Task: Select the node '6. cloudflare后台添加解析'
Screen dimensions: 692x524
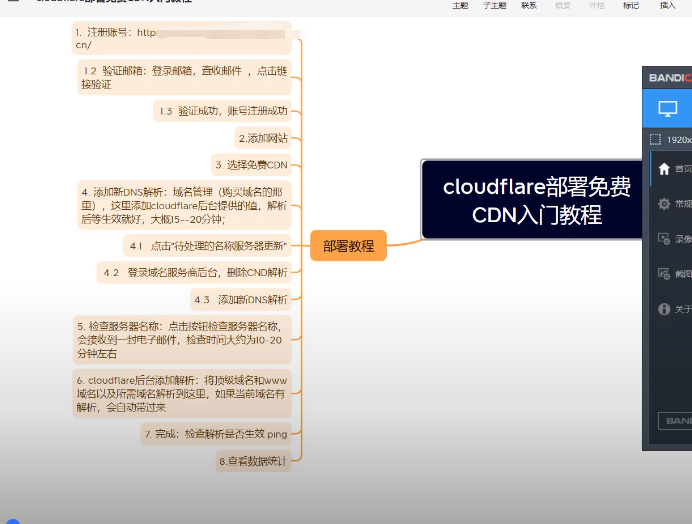Action: tap(182, 393)
